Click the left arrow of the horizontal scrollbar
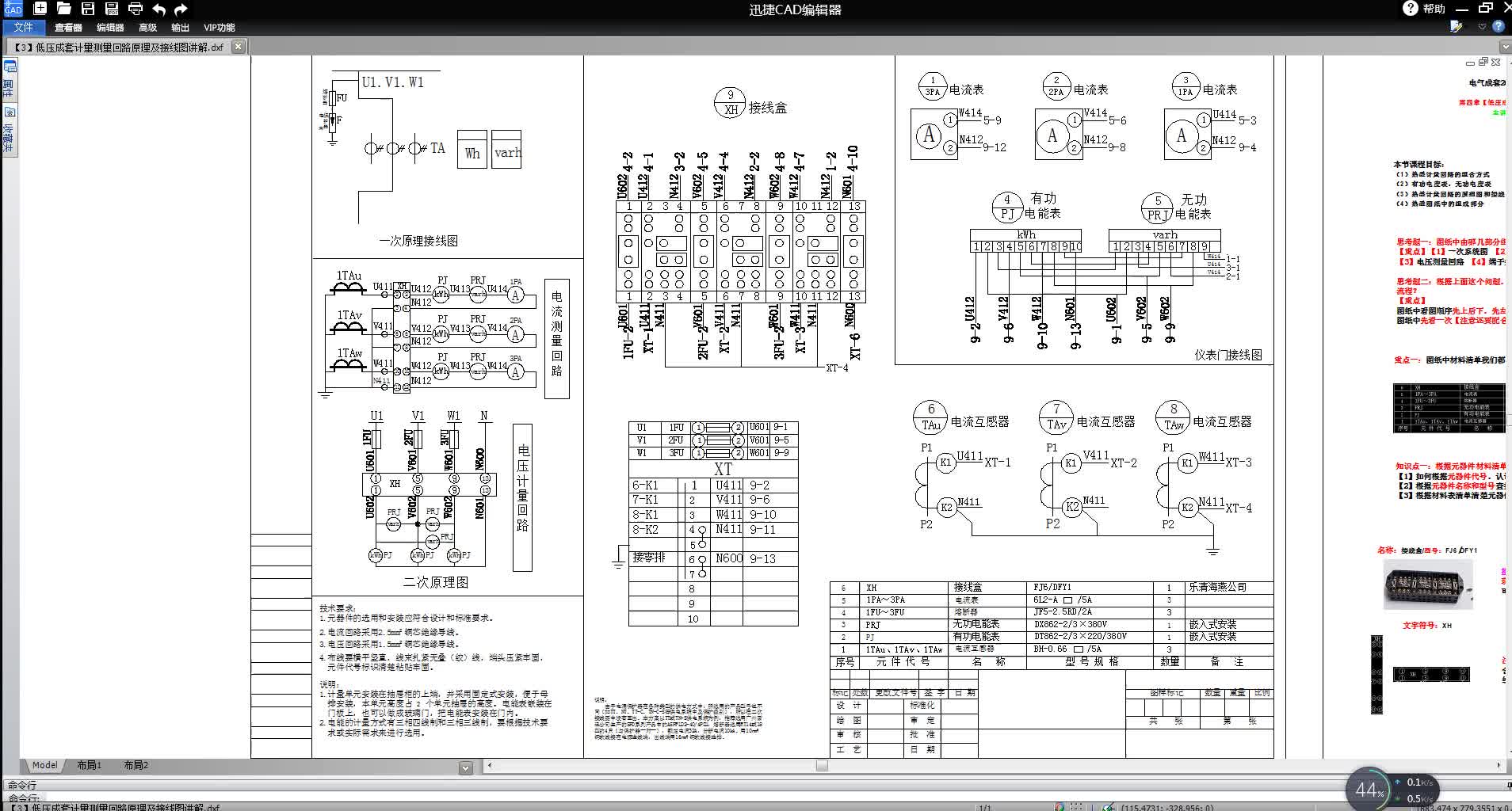Image resolution: width=1512 pixels, height=811 pixels. click(490, 765)
